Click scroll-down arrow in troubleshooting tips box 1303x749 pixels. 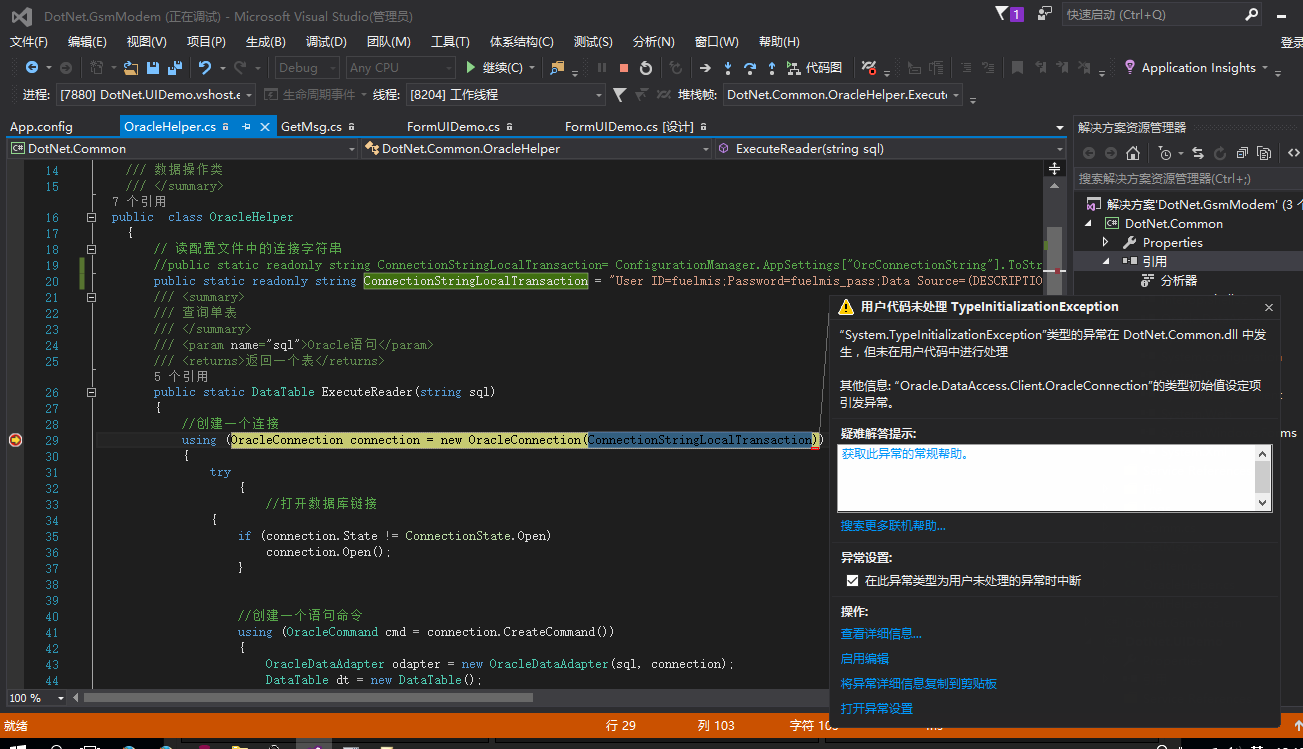click(1263, 502)
